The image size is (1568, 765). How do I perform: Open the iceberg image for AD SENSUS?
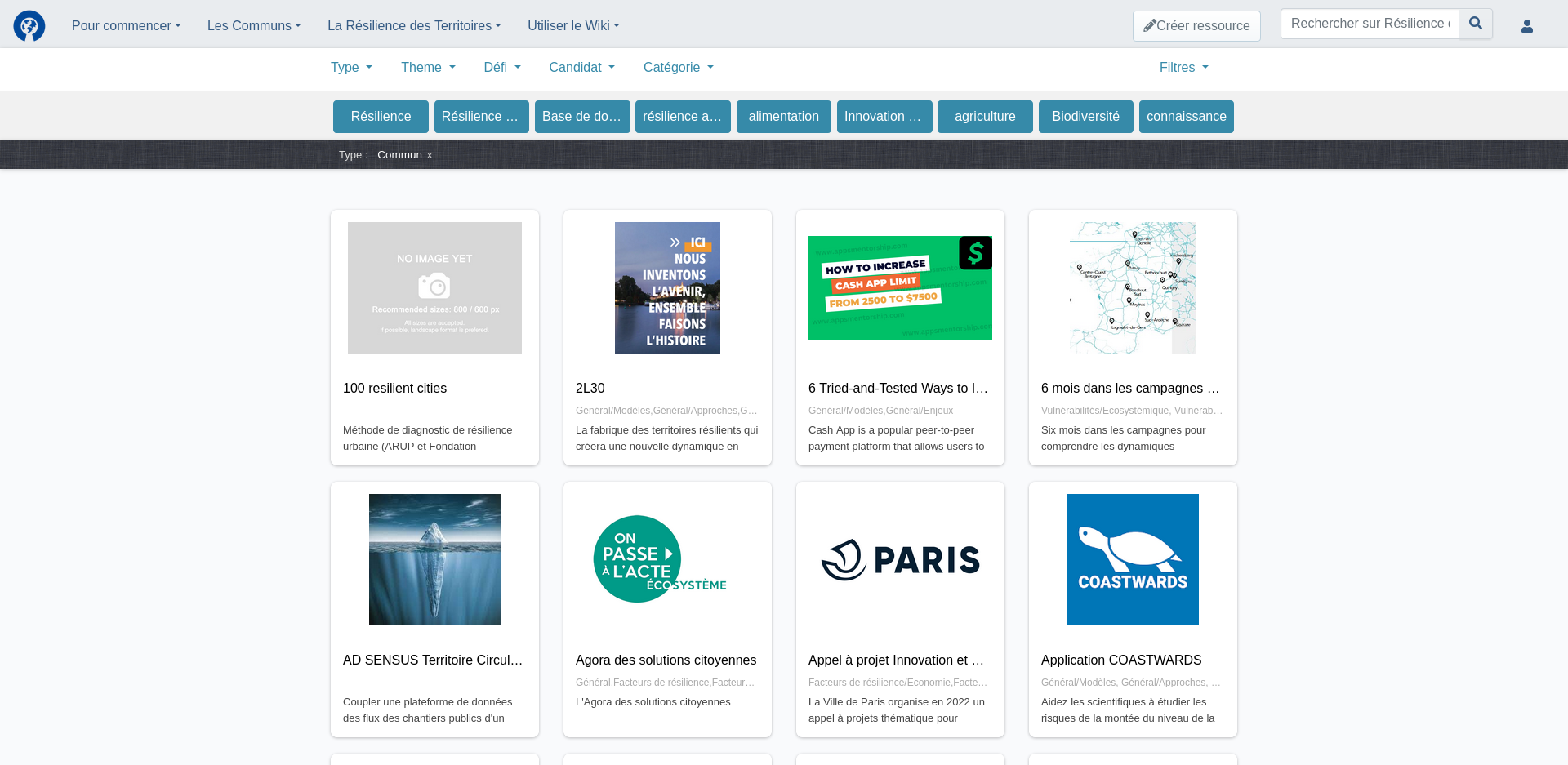[x=434, y=559]
